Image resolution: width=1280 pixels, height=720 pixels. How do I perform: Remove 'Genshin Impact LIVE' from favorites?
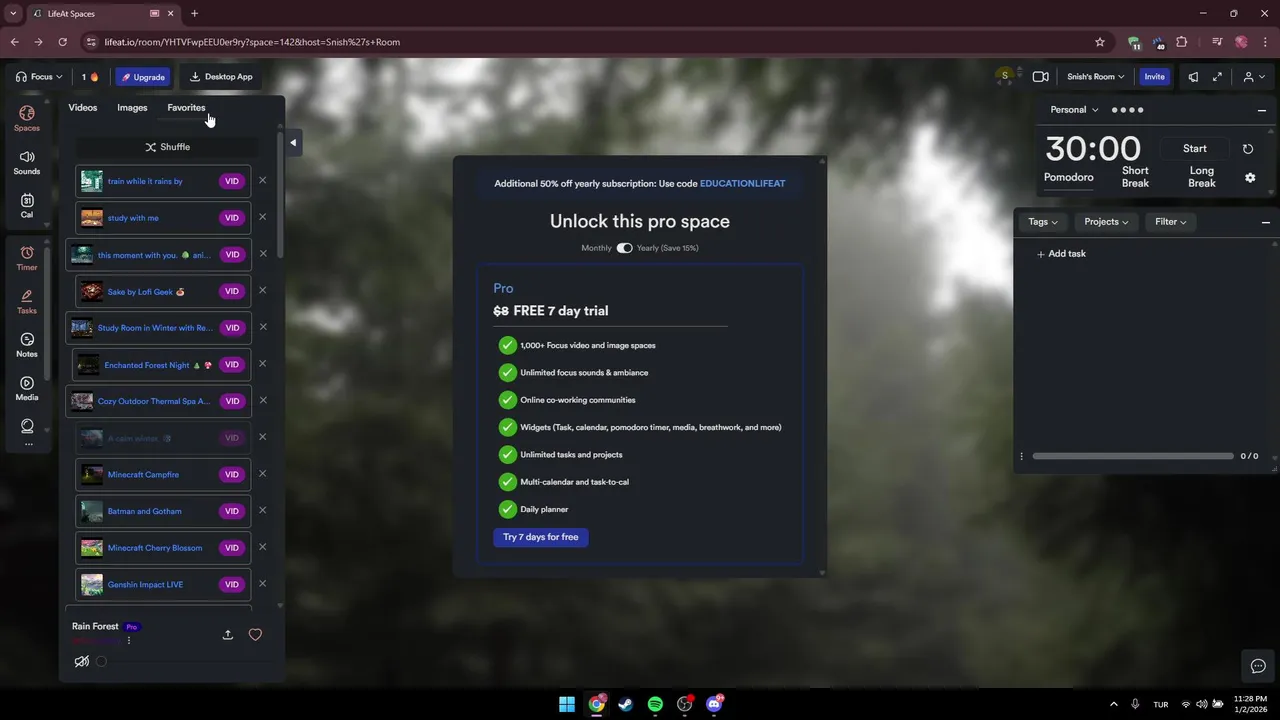263,584
